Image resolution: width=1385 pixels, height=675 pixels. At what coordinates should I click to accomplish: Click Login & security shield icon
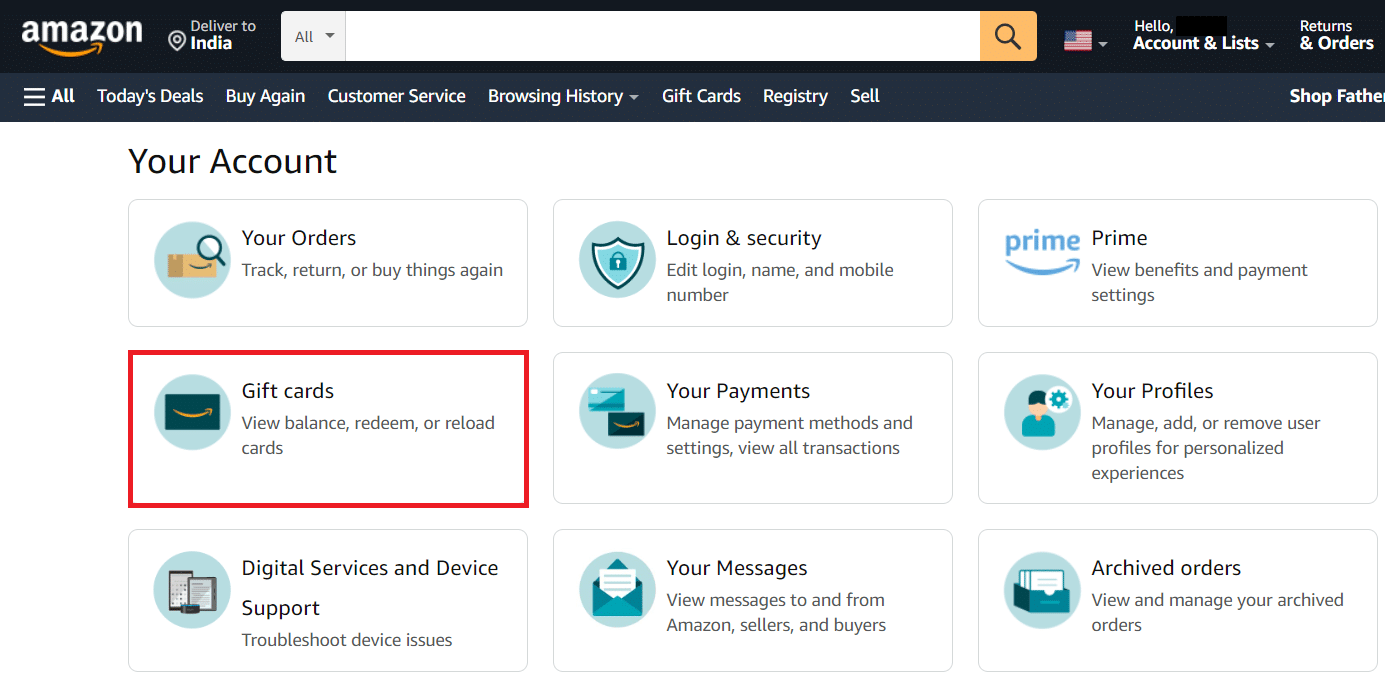coord(617,260)
